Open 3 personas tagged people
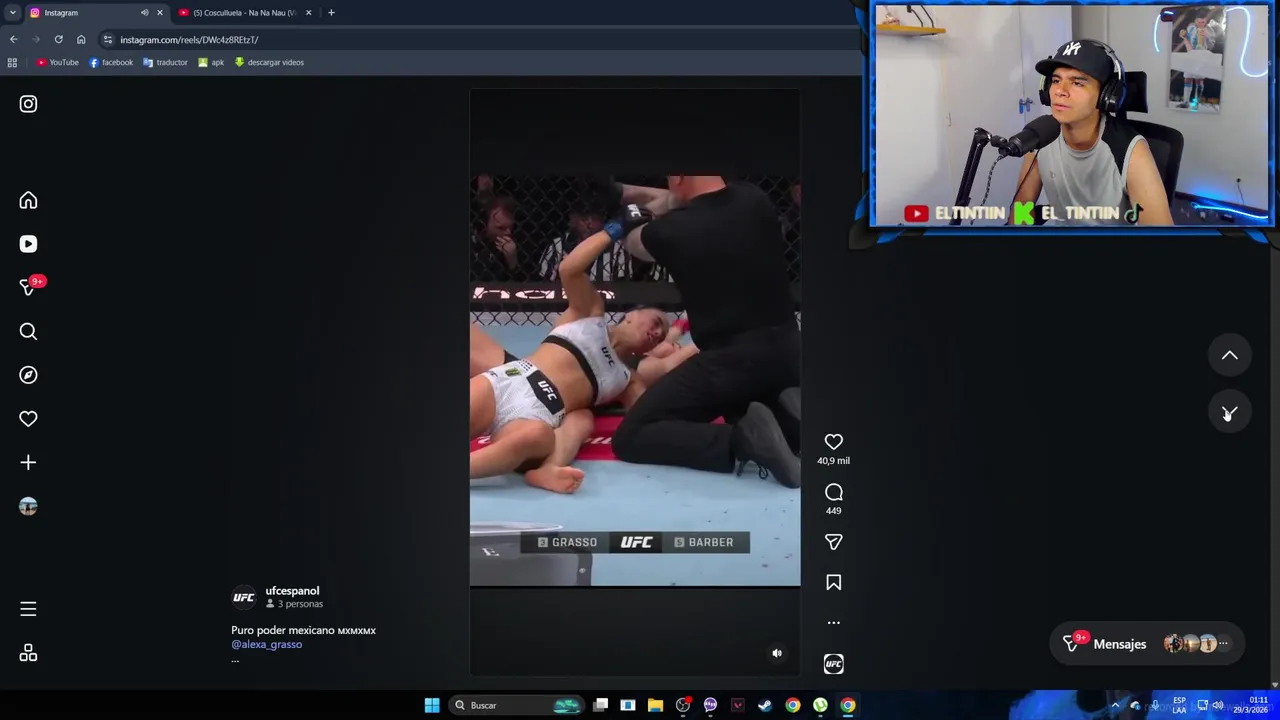The image size is (1280, 720). pyautogui.click(x=294, y=604)
